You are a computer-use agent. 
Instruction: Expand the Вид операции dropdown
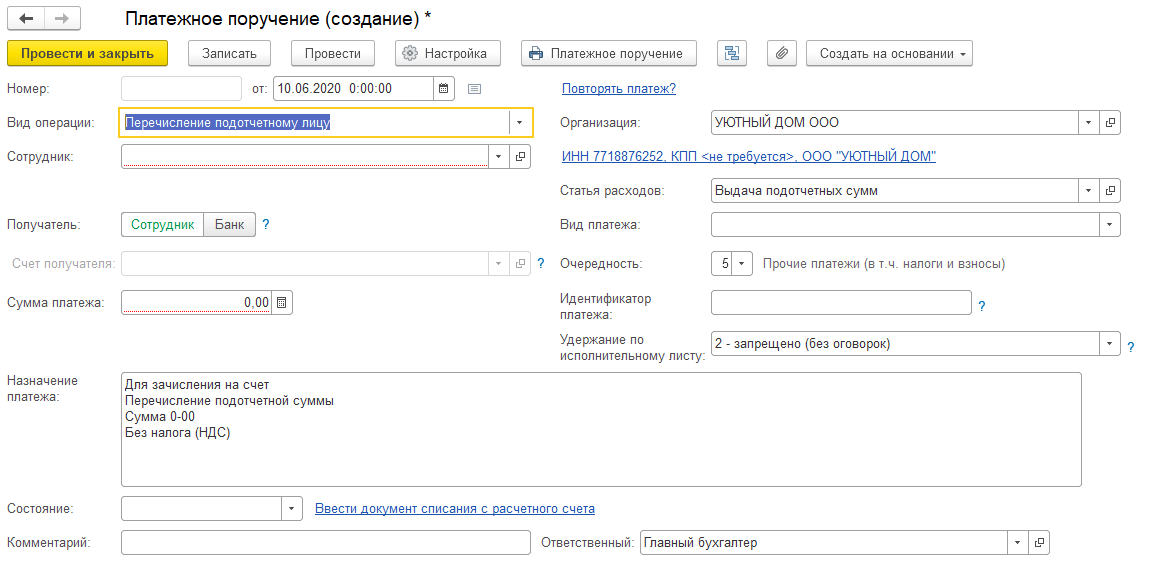(x=519, y=123)
